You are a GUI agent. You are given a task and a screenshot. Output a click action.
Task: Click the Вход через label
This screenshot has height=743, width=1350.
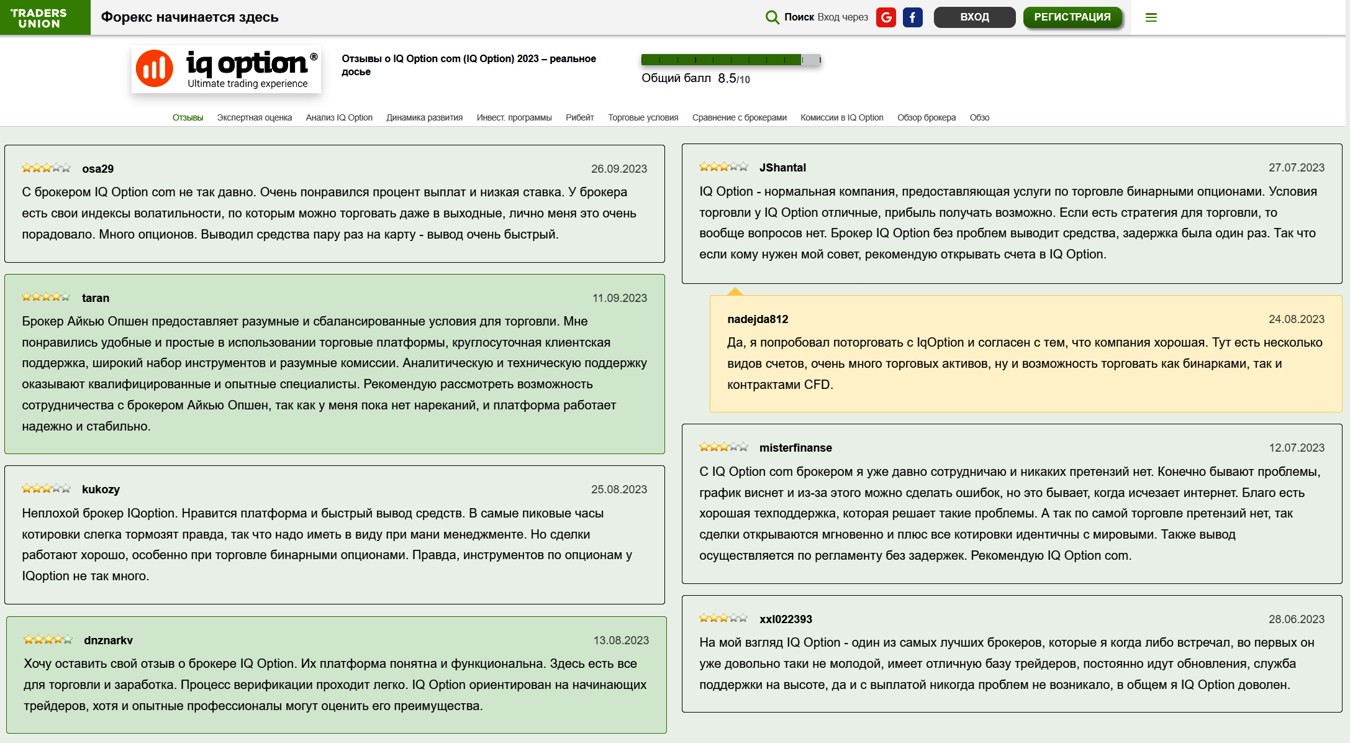[843, 17]
